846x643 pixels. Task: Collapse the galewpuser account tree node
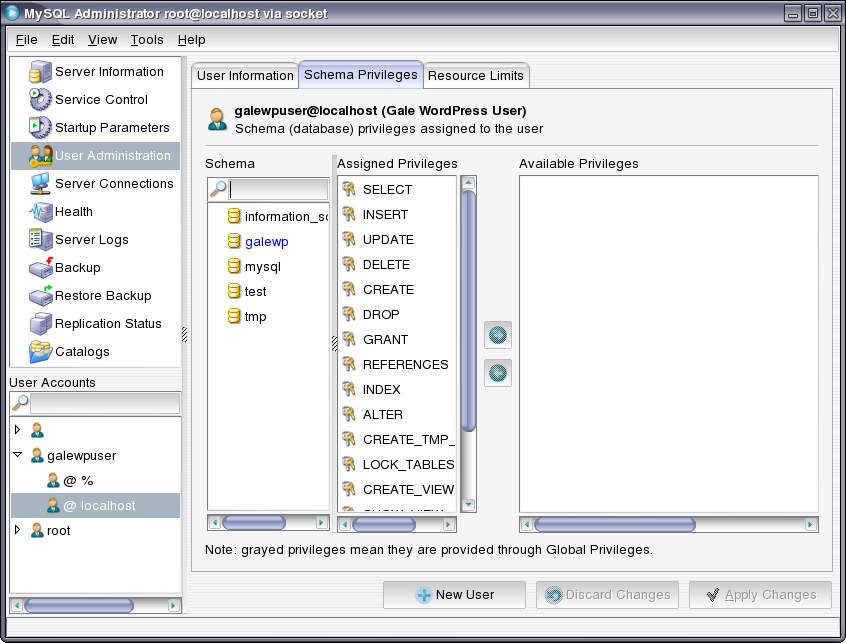pos(17,455)
